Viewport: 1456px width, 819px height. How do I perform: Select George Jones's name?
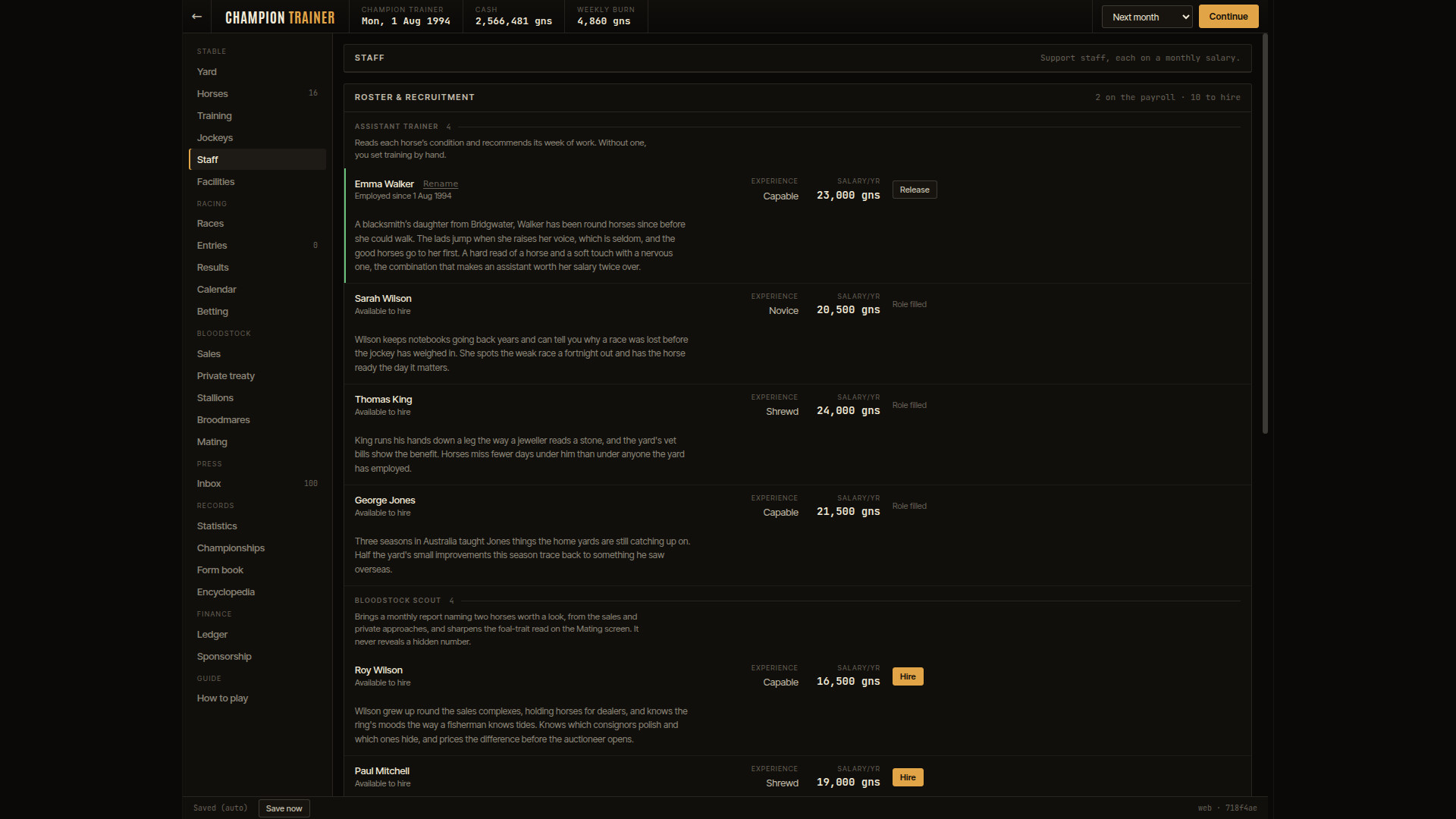385,500
